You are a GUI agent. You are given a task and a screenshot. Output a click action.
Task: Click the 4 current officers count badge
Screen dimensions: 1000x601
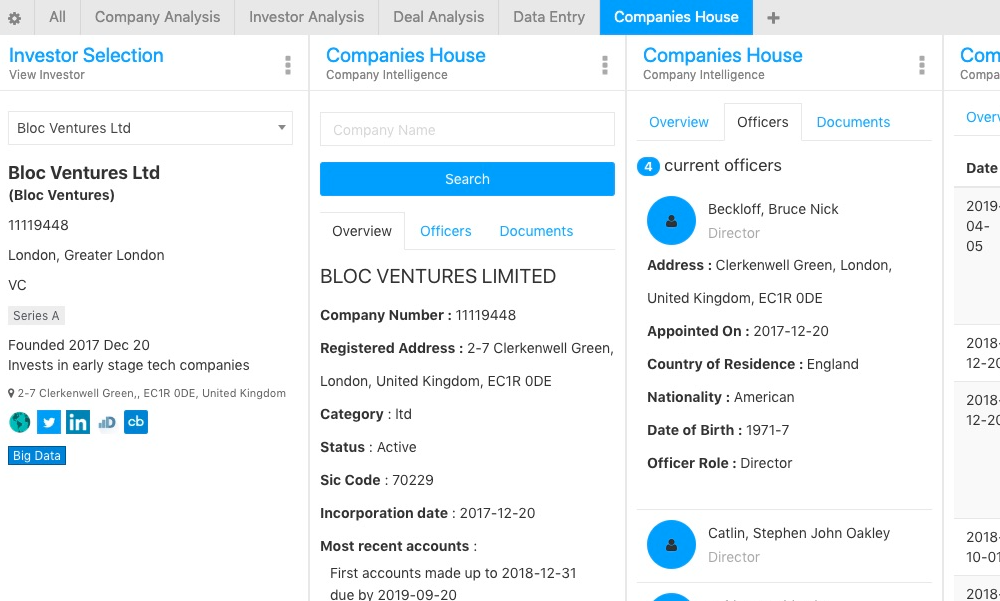pos(648,167)
